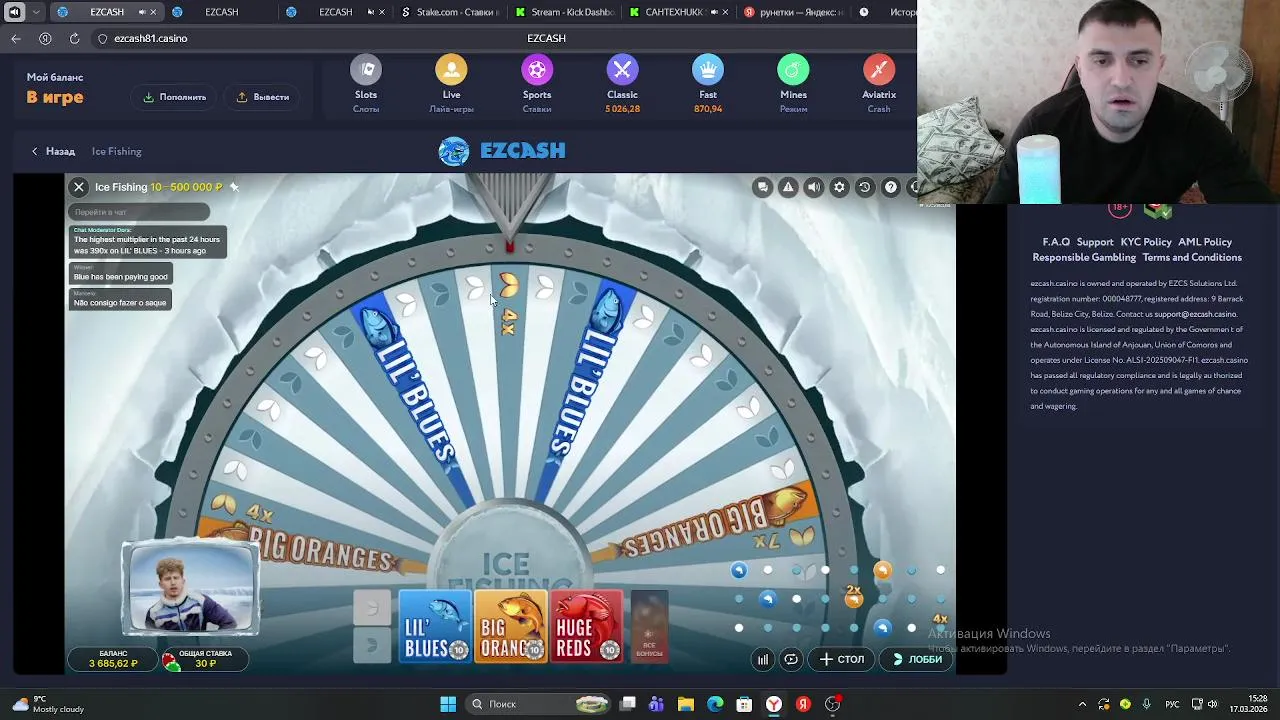Show hidden system tray icons
This screenshot has width=1280, height=720.
click(x=1082, y=704)
